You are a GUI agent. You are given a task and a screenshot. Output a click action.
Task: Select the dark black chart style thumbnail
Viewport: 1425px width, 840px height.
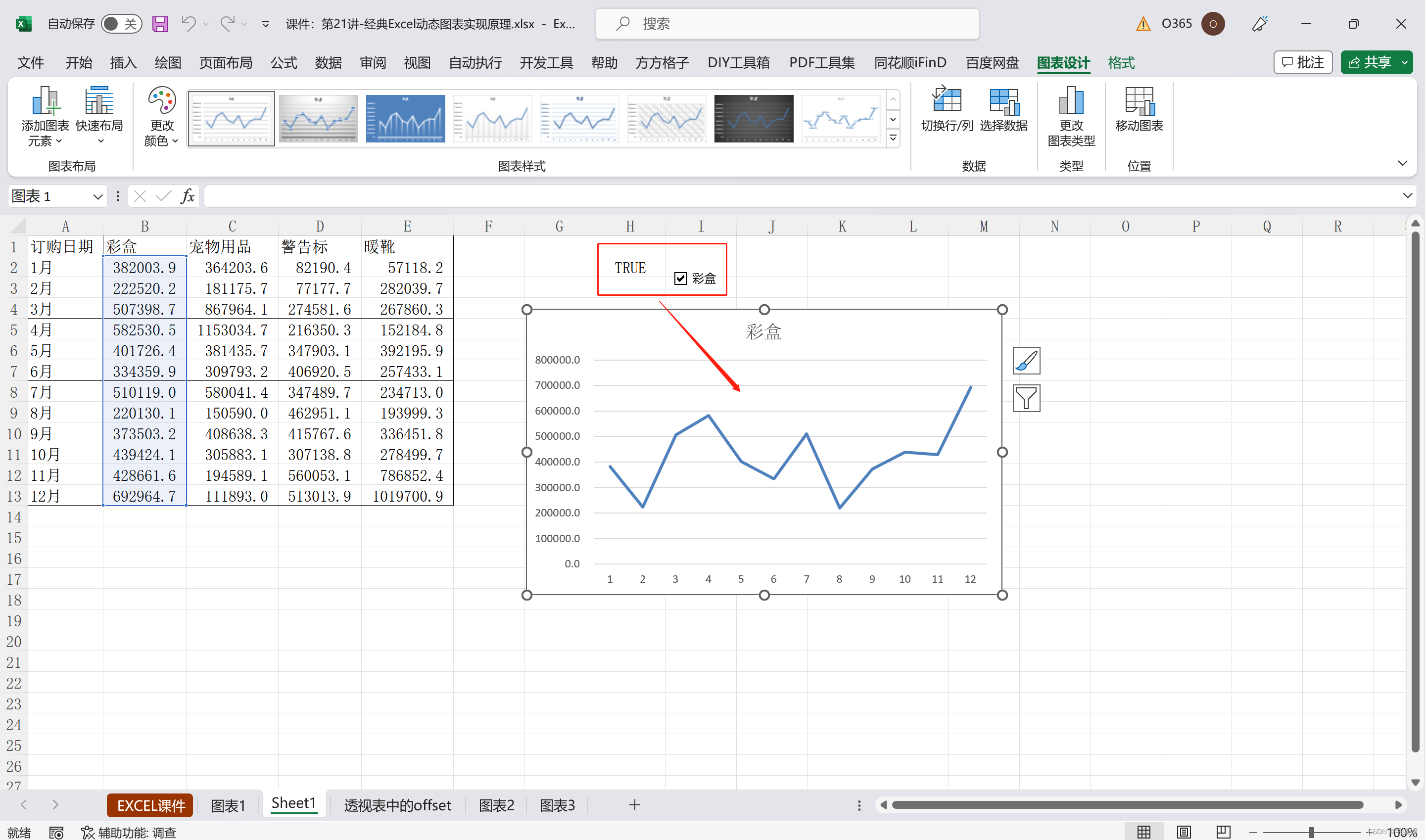coord(754,118)
